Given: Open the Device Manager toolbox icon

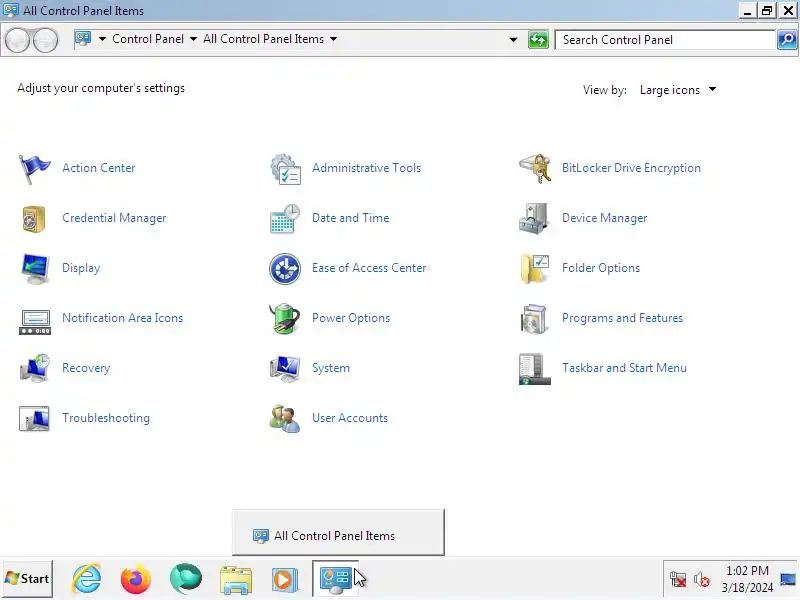Looking at the screenshot, I should point(534,218).
